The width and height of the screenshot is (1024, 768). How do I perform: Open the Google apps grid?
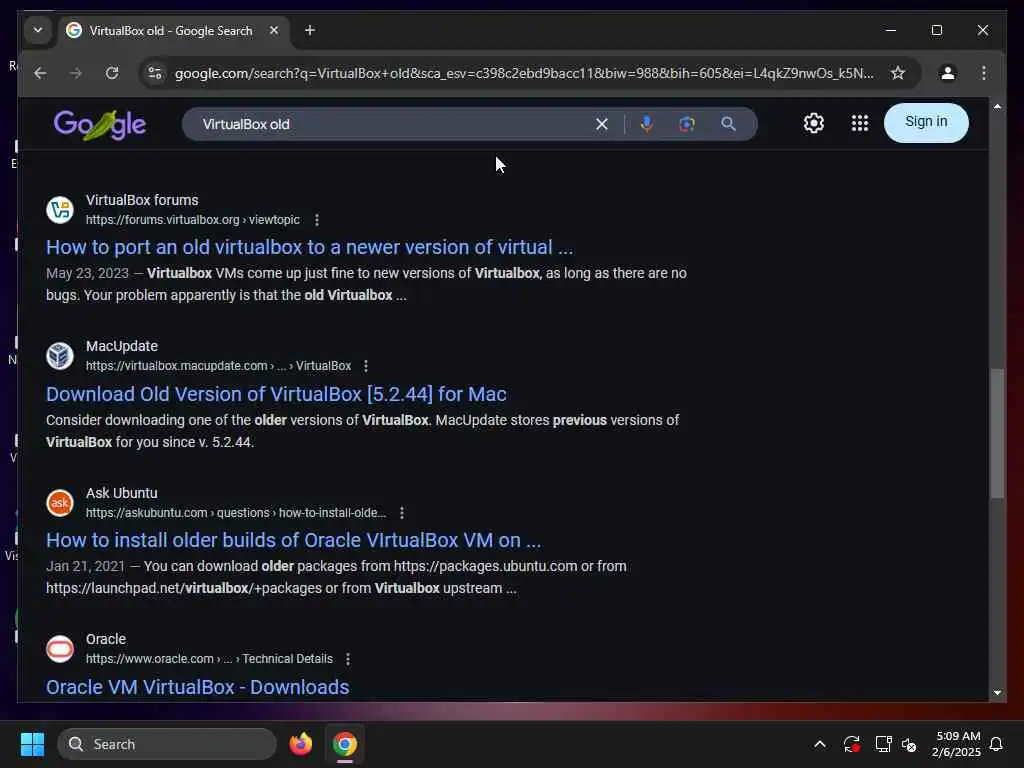[x=860, y=123]
